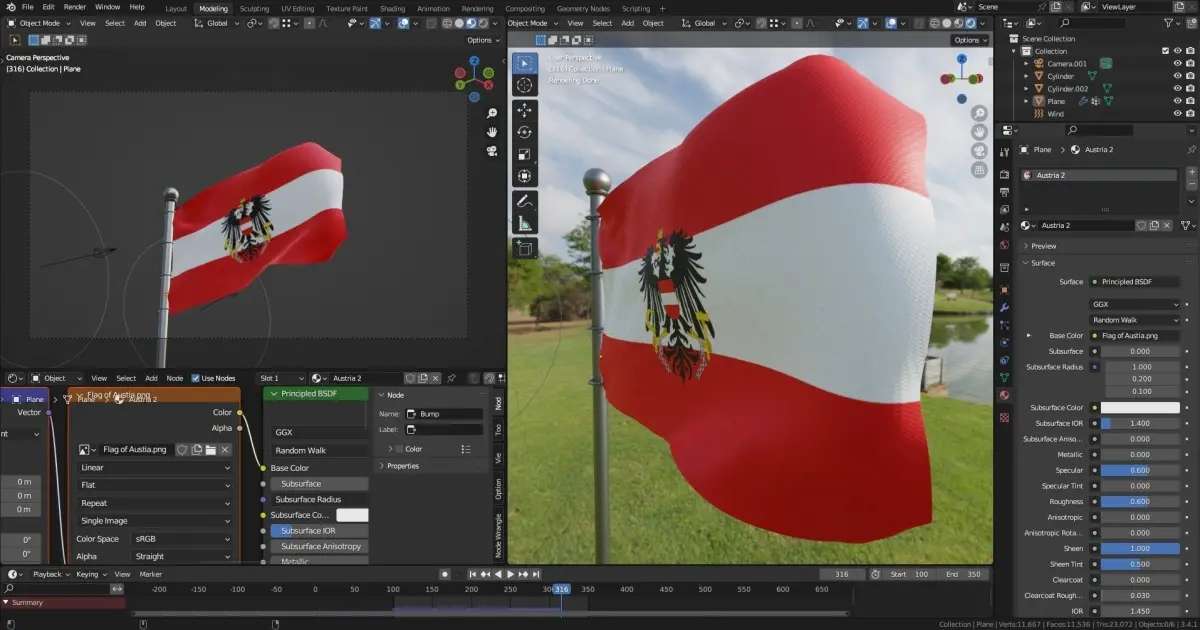Select the Cursor tool in right viewport
Viewport: 1200px width, 630px height.
524,86
